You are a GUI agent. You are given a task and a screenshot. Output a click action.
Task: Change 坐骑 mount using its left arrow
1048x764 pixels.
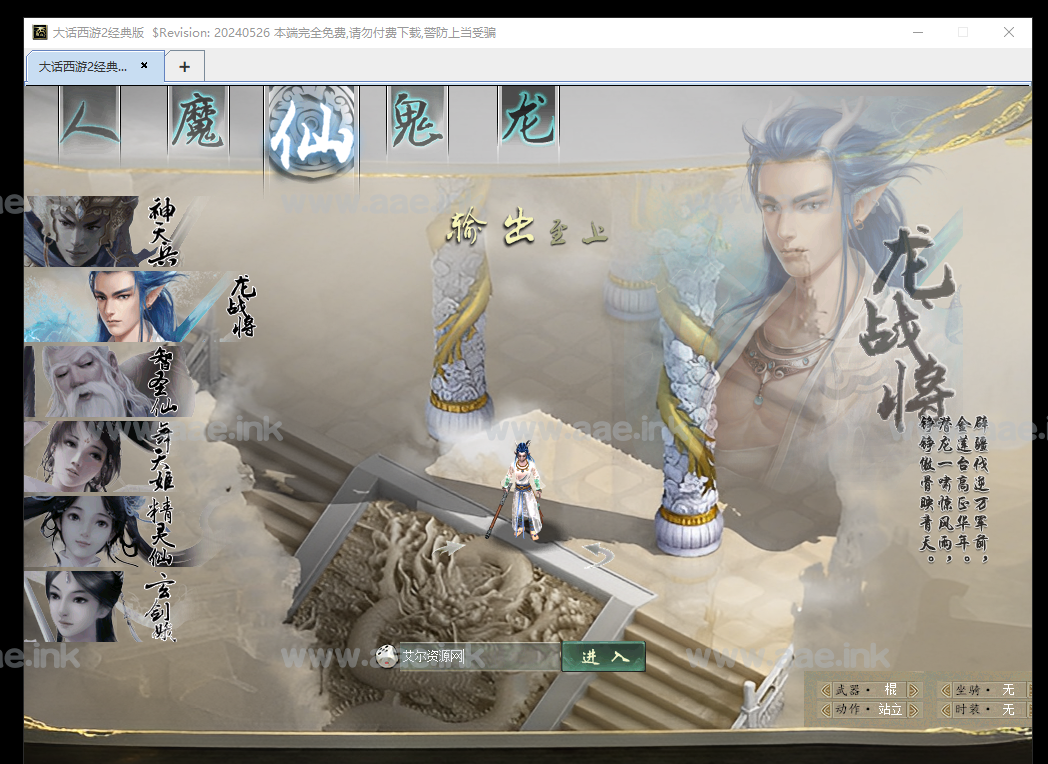pos(945,690)
